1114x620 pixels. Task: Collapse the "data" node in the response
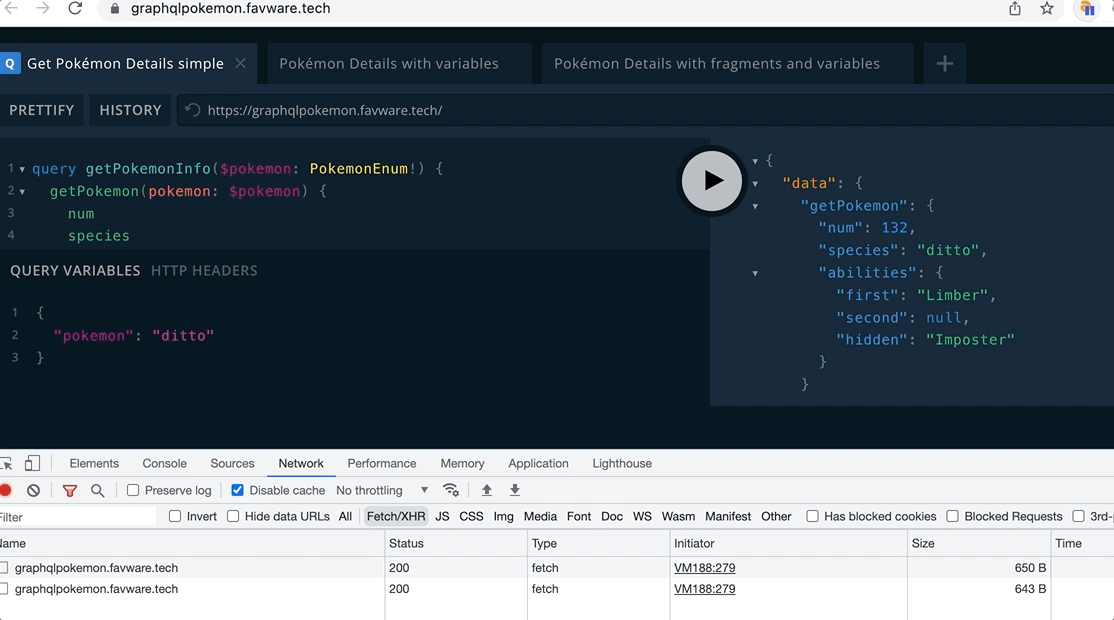tap(755, 184)
